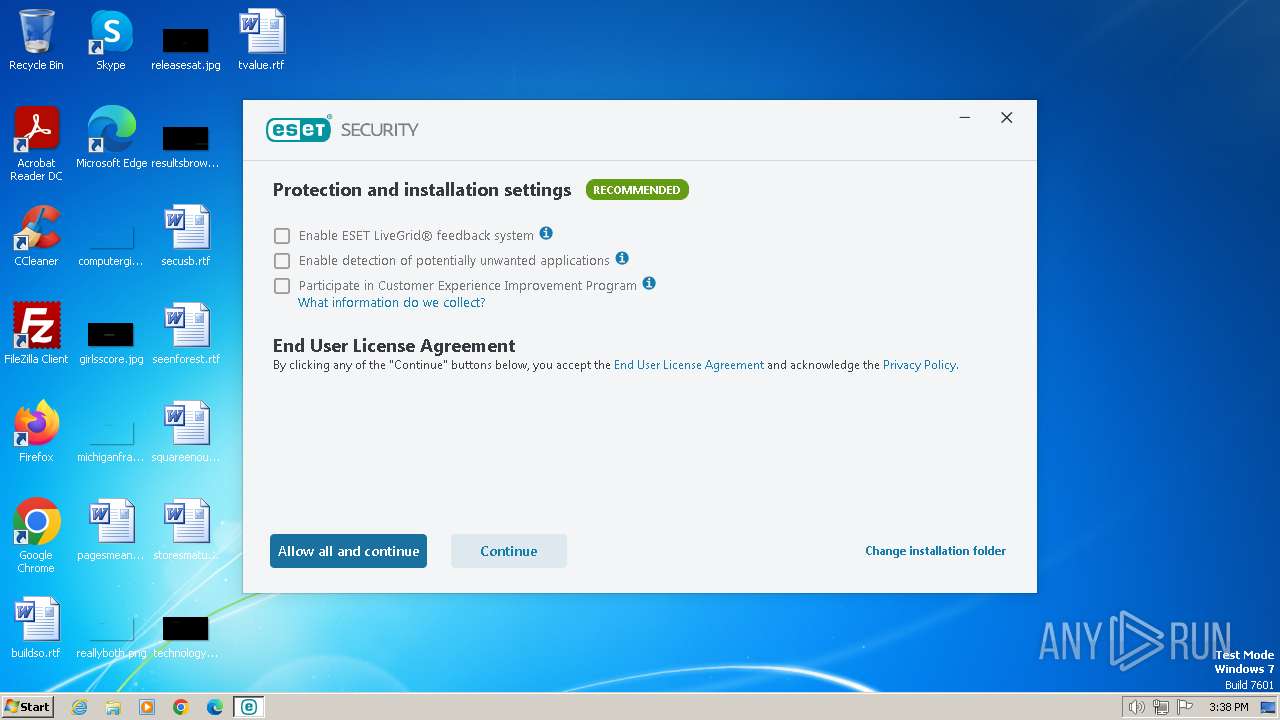Select the squareenou... document icon

pos(186,432)
